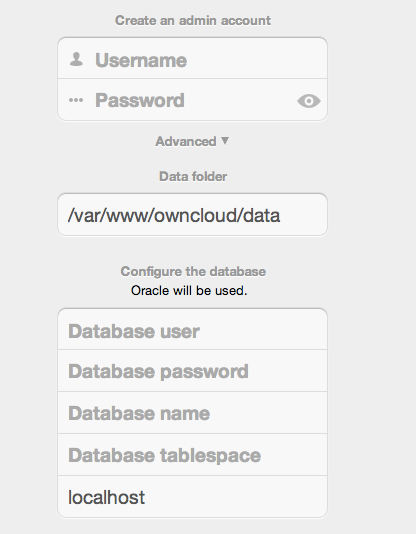Place cursor after the word localhost
Screen dimensions: 416x534
146,497
